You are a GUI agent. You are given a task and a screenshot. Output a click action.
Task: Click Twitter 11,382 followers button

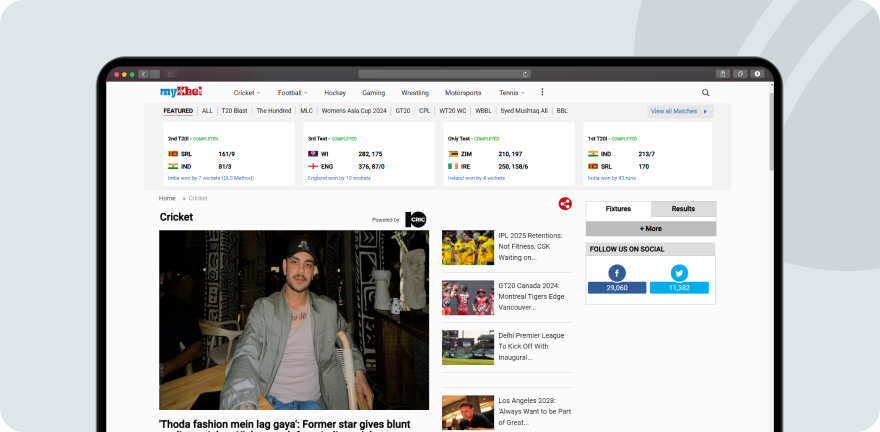[679, 288]
